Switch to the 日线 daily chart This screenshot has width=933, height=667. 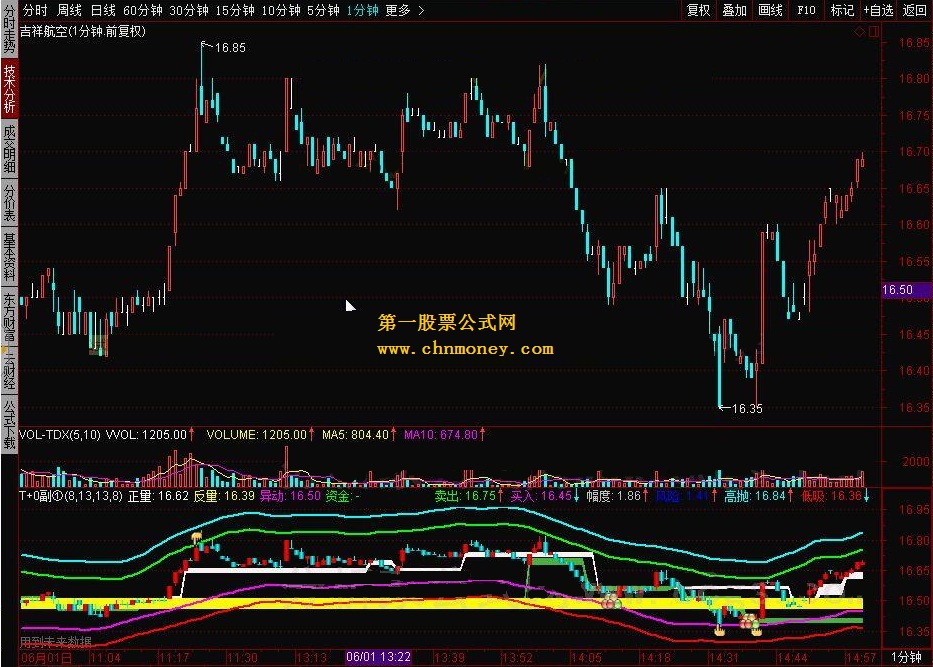(x=103, y=10)
